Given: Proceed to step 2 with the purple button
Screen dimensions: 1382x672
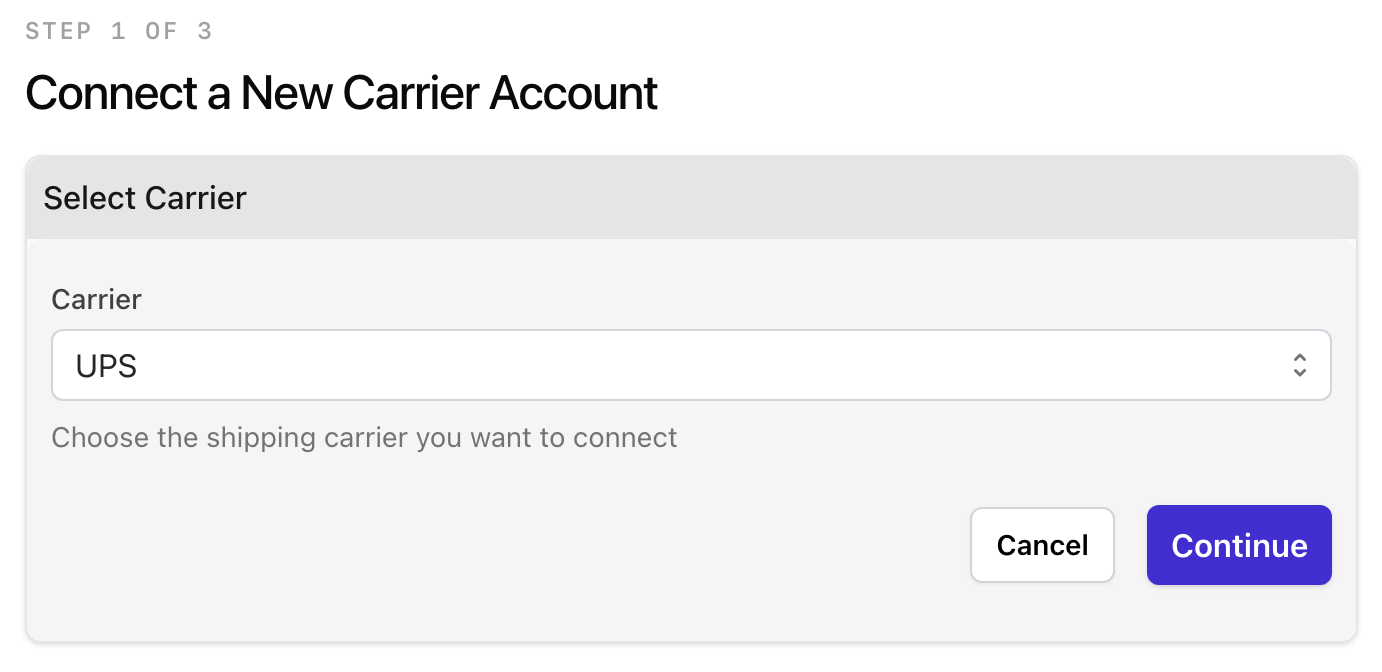Looking at the screenshot, I should point(1239,545).
